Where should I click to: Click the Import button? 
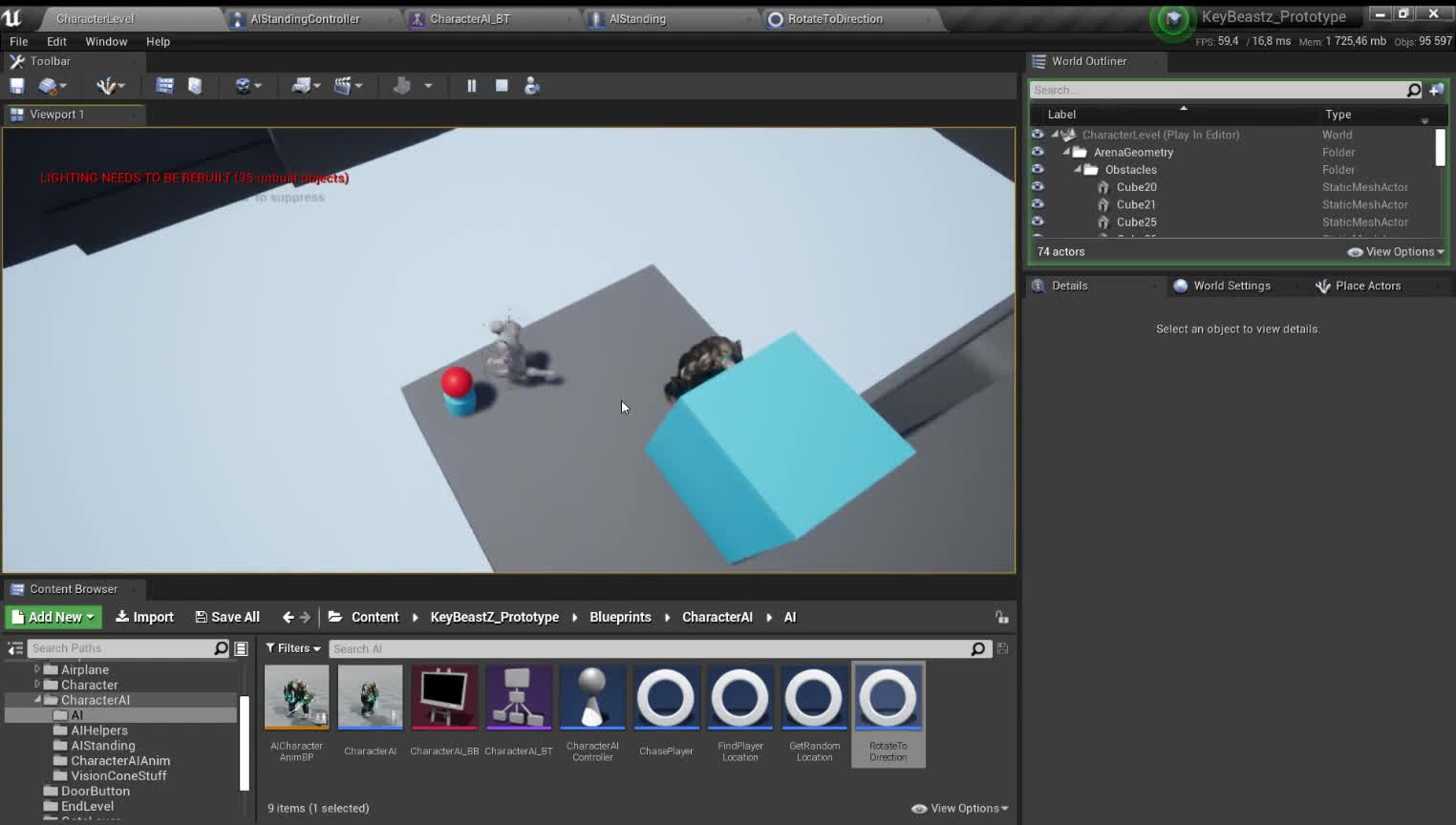pos(144,617)
